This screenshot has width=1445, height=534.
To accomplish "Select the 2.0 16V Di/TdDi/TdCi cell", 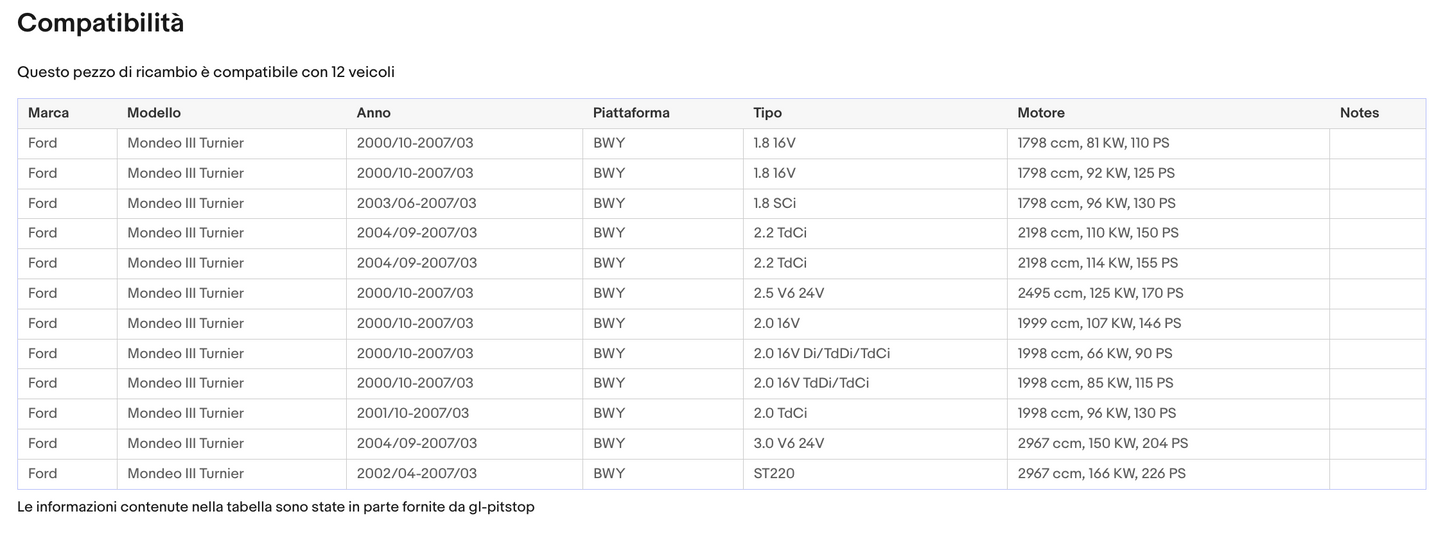I will coord(821,353).
